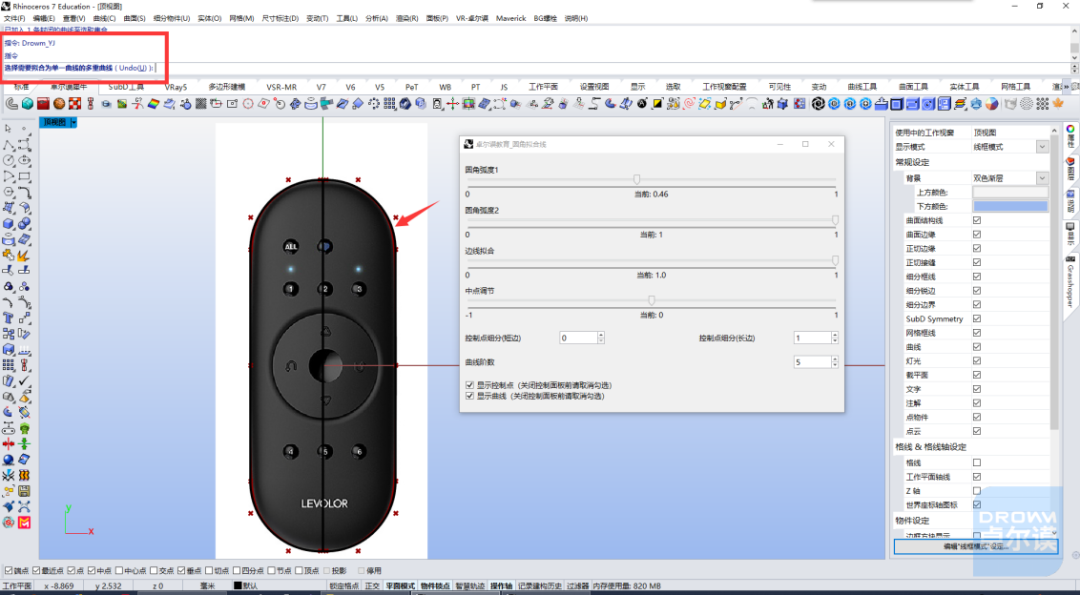1080x595 pixels.
Task: Enable the 四分点 osnap checkbox
Action: 236,571
